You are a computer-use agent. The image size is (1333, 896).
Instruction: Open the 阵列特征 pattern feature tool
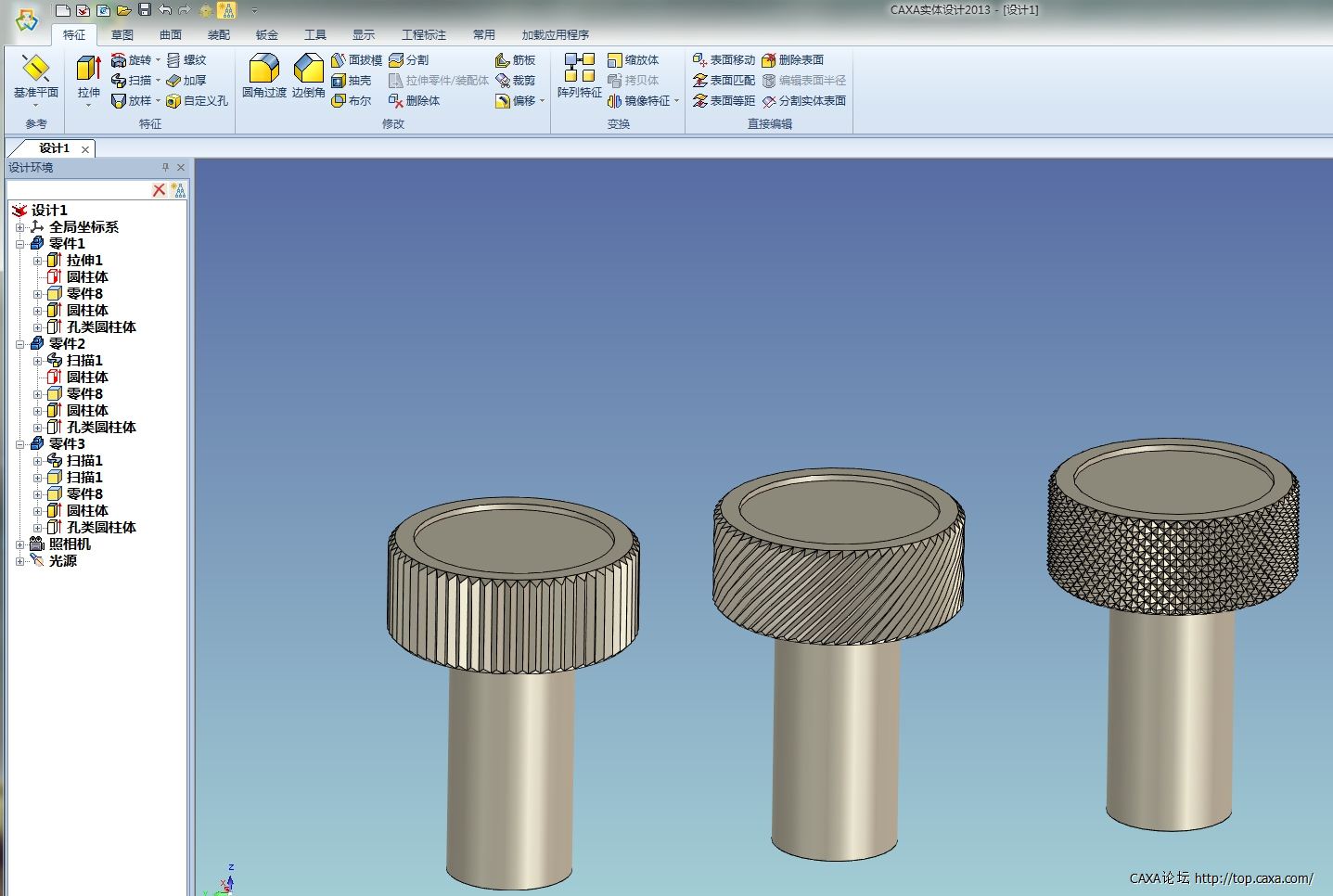(x=579, y=74)
